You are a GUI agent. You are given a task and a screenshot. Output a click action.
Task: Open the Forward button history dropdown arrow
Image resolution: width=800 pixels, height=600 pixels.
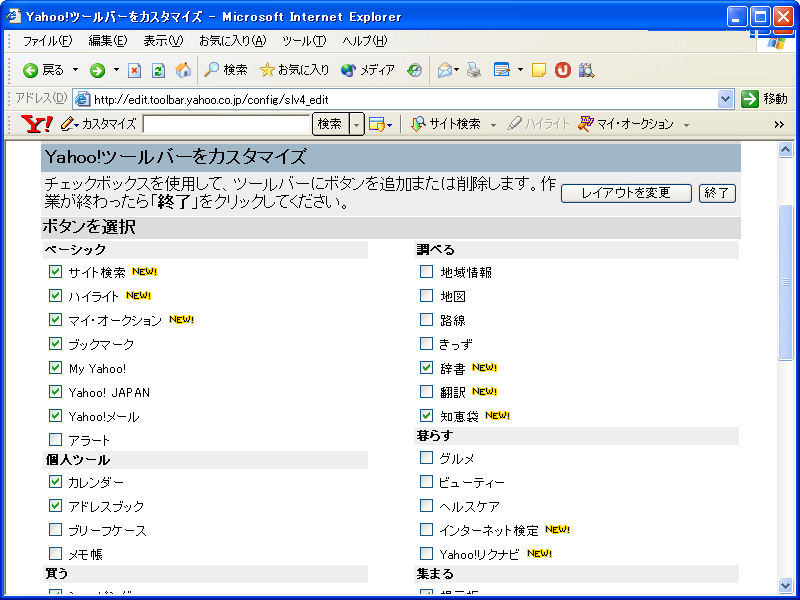116,70
